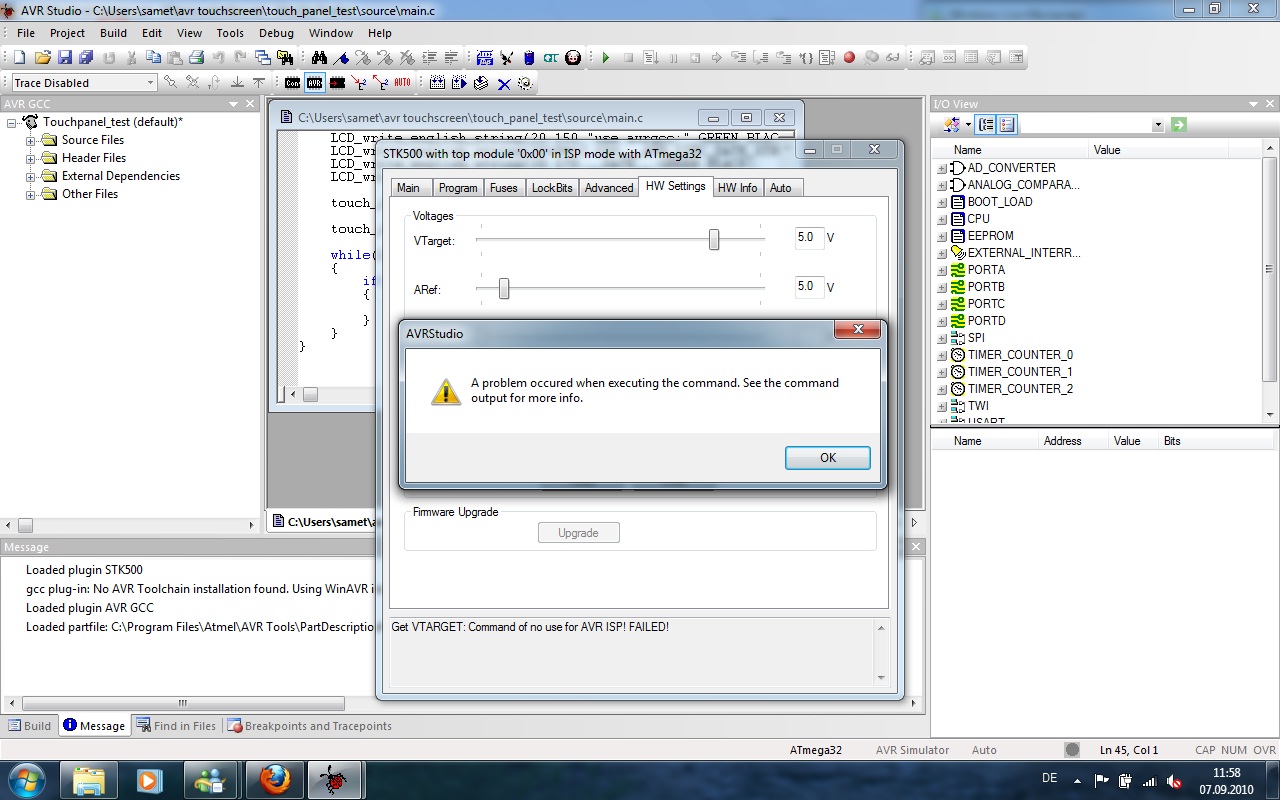This screenshot has width=1280, height=800.
Task: Switch to the Fuses tab
Action: pyautogui.click(x=504, y=188)
